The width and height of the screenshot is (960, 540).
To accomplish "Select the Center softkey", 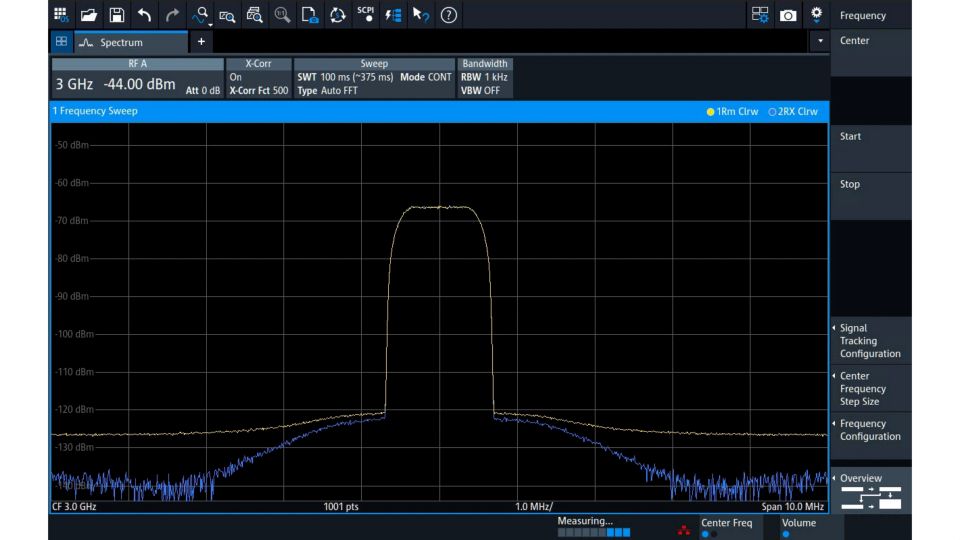I will point(871,53).
